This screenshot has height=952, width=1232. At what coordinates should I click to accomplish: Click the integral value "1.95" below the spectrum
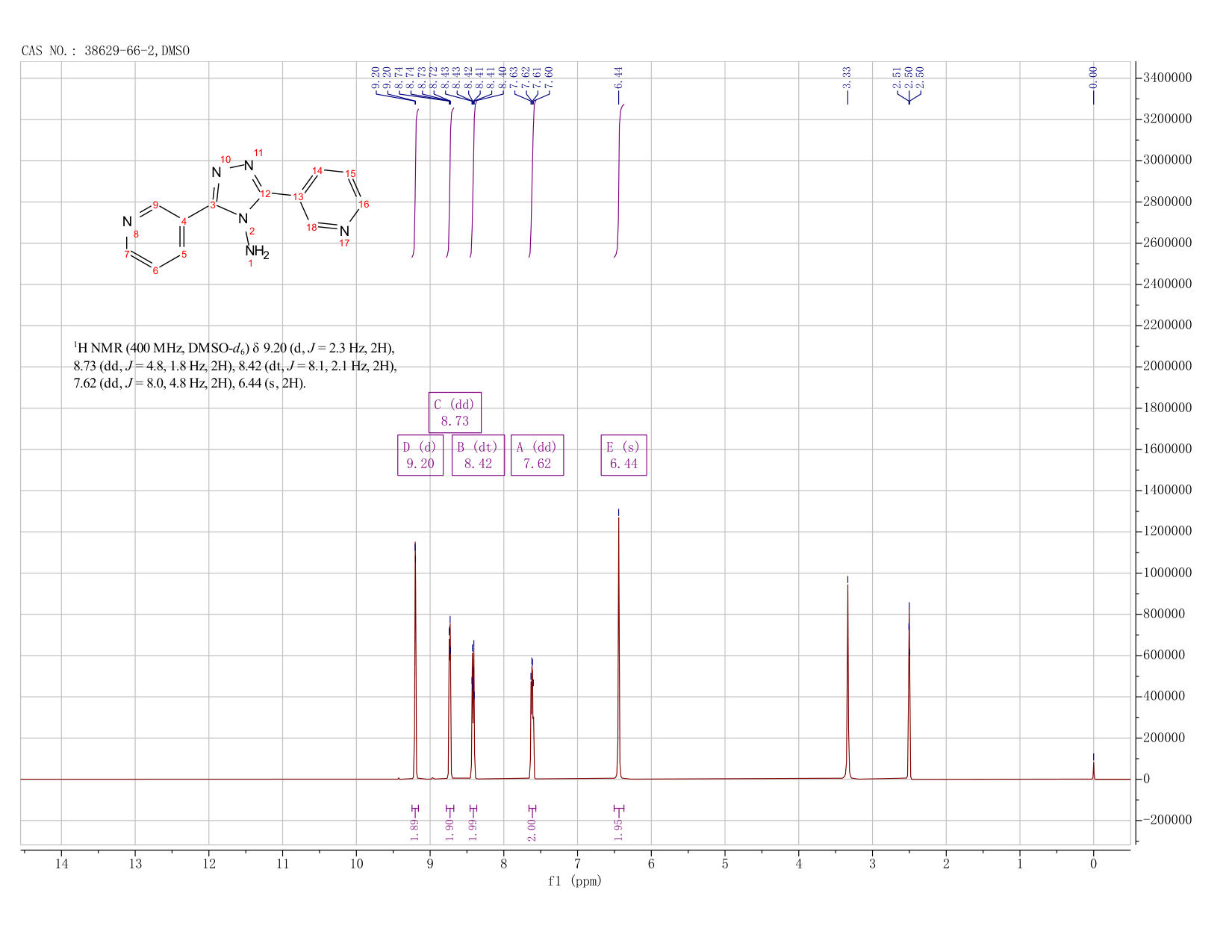[618, 829]
